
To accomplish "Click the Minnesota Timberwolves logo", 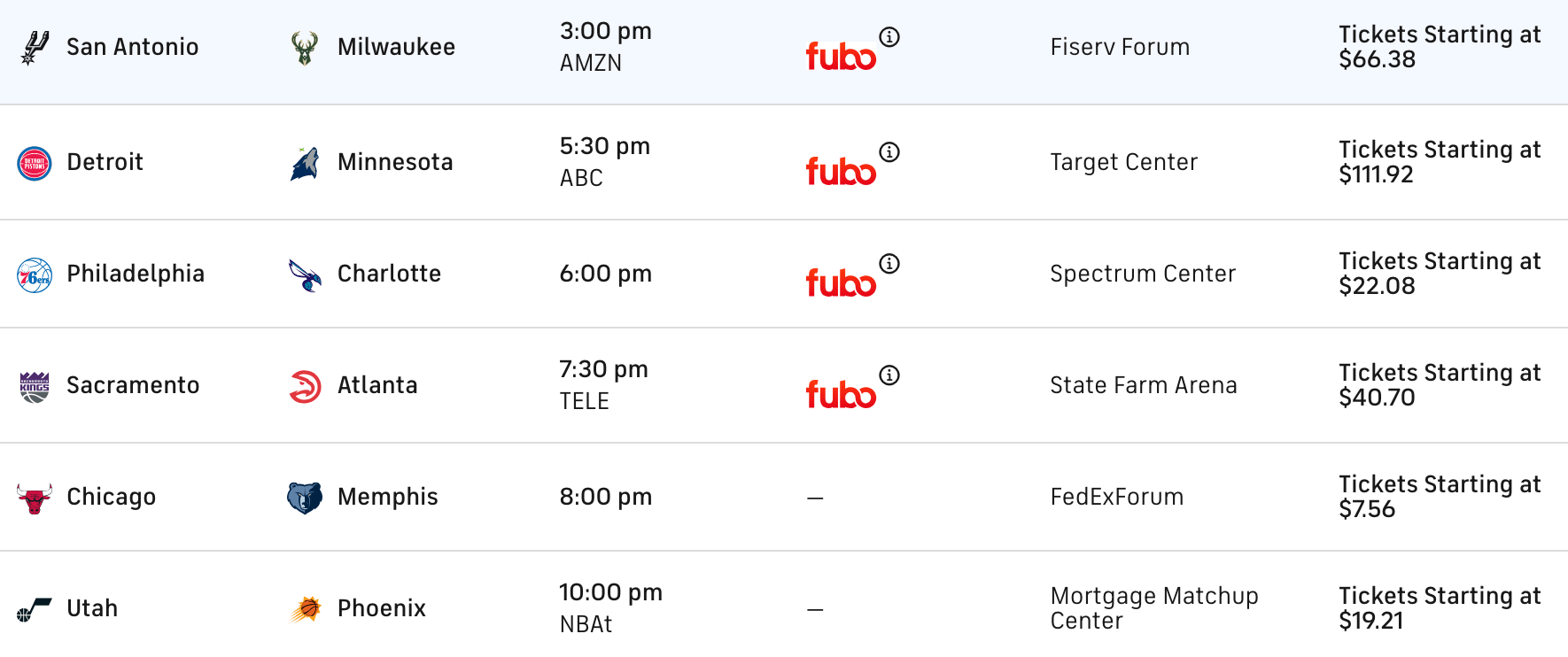I will 305,163.
